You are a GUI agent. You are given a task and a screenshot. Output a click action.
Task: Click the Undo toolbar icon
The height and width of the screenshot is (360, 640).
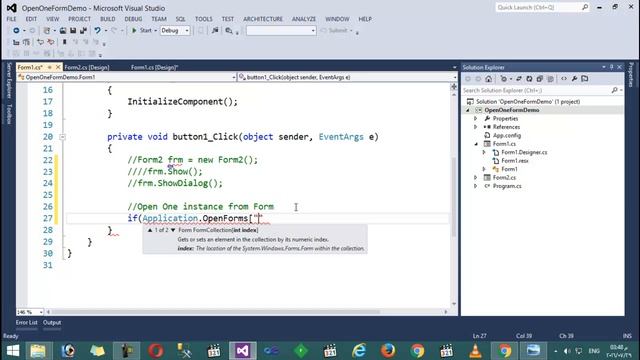click(97, 31)
